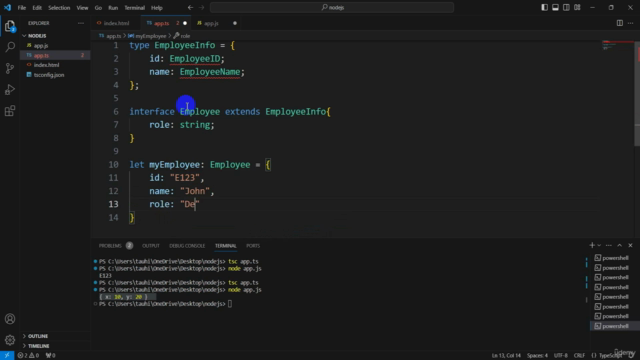The image size is (640, 360).
Task: Open the Search view in the activity bar
Action: point(10,47)
